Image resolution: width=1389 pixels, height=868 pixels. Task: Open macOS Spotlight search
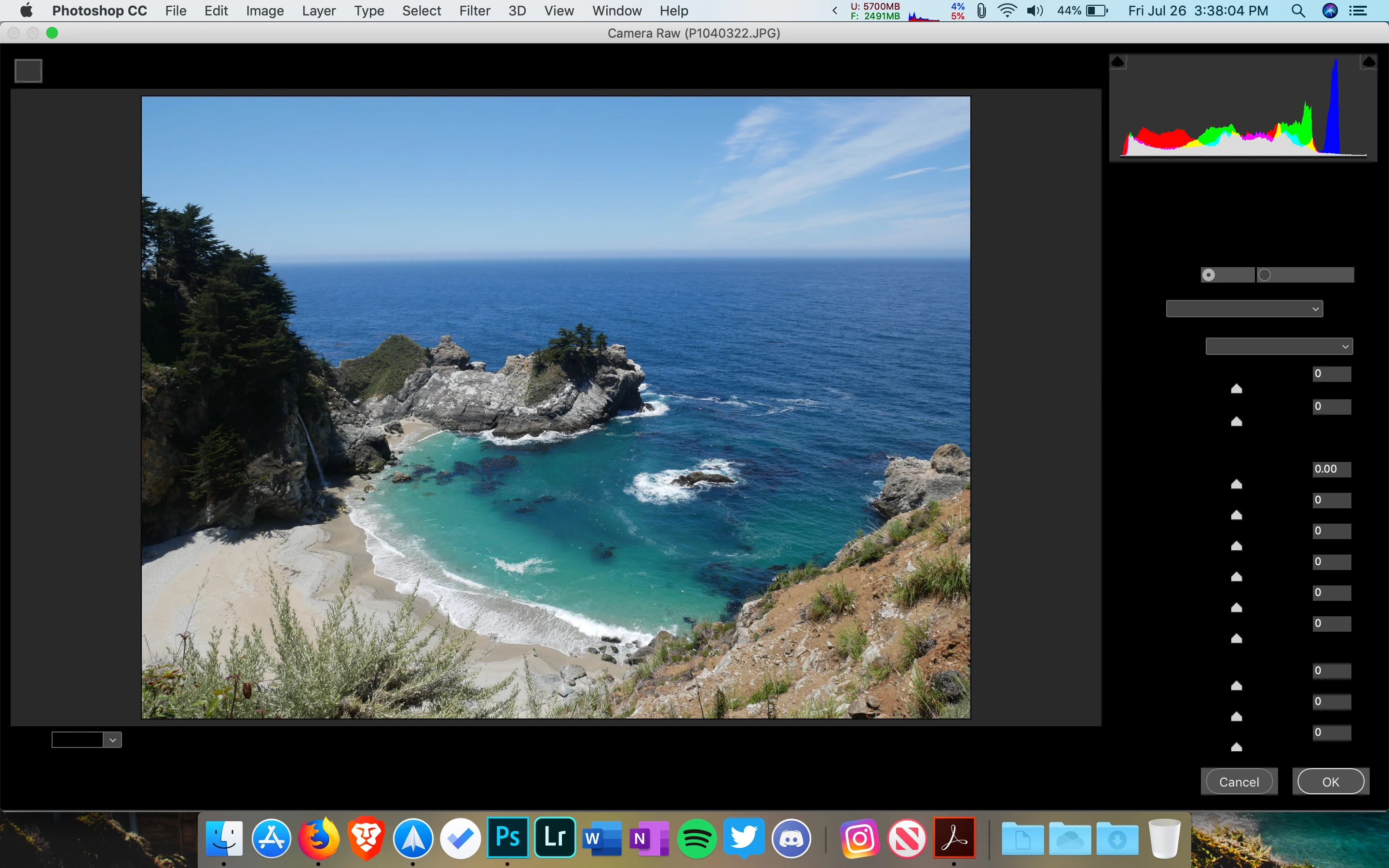tap(1298, 11)
